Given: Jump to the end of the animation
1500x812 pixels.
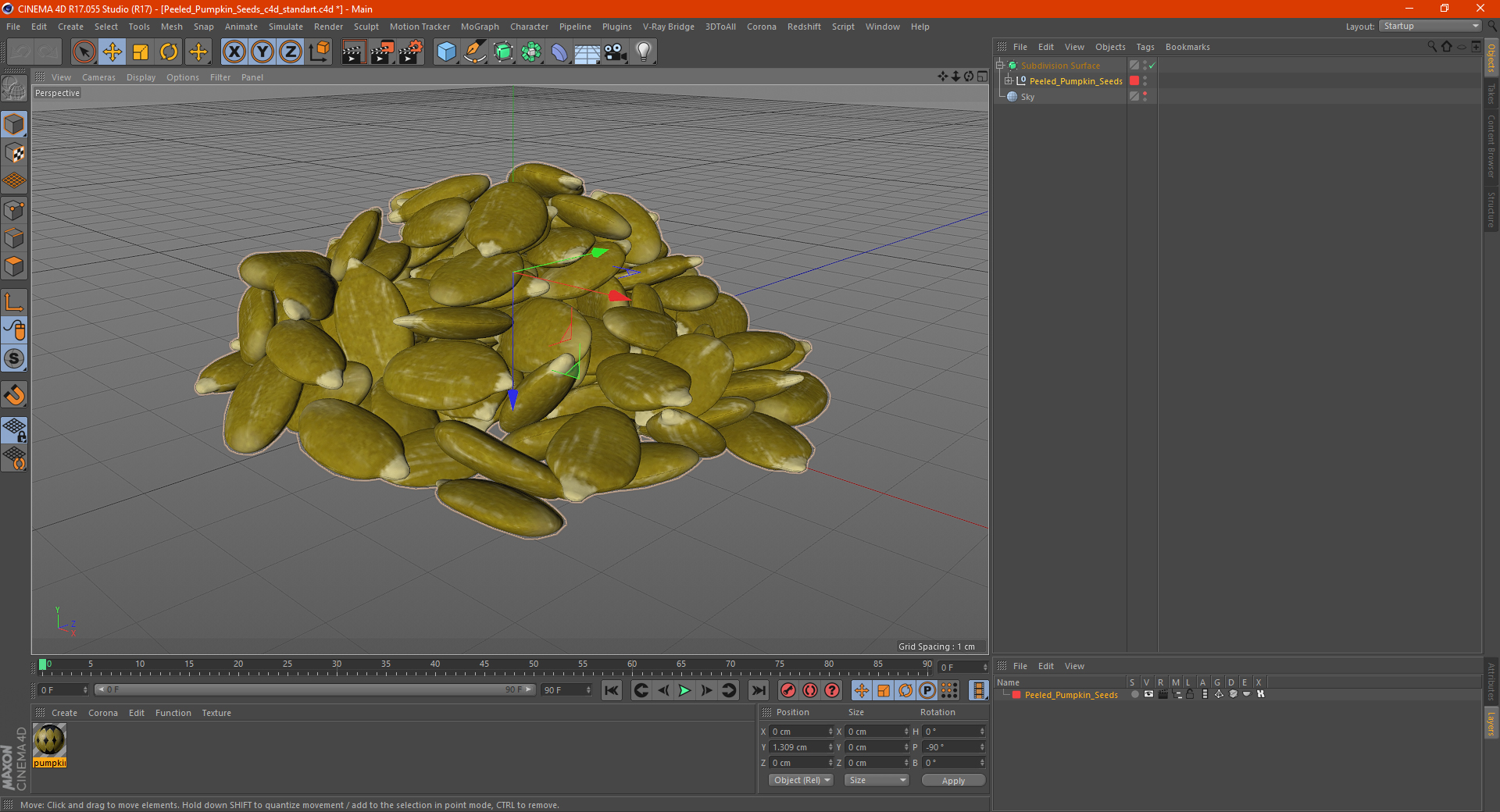Looking at the screenshot, I should click(758, 690).
